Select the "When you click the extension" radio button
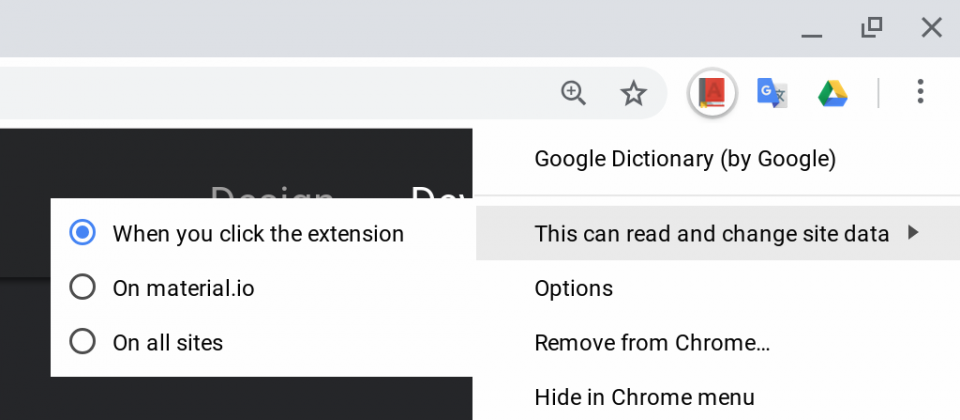960x420 pixels. (x=82, y=233)
